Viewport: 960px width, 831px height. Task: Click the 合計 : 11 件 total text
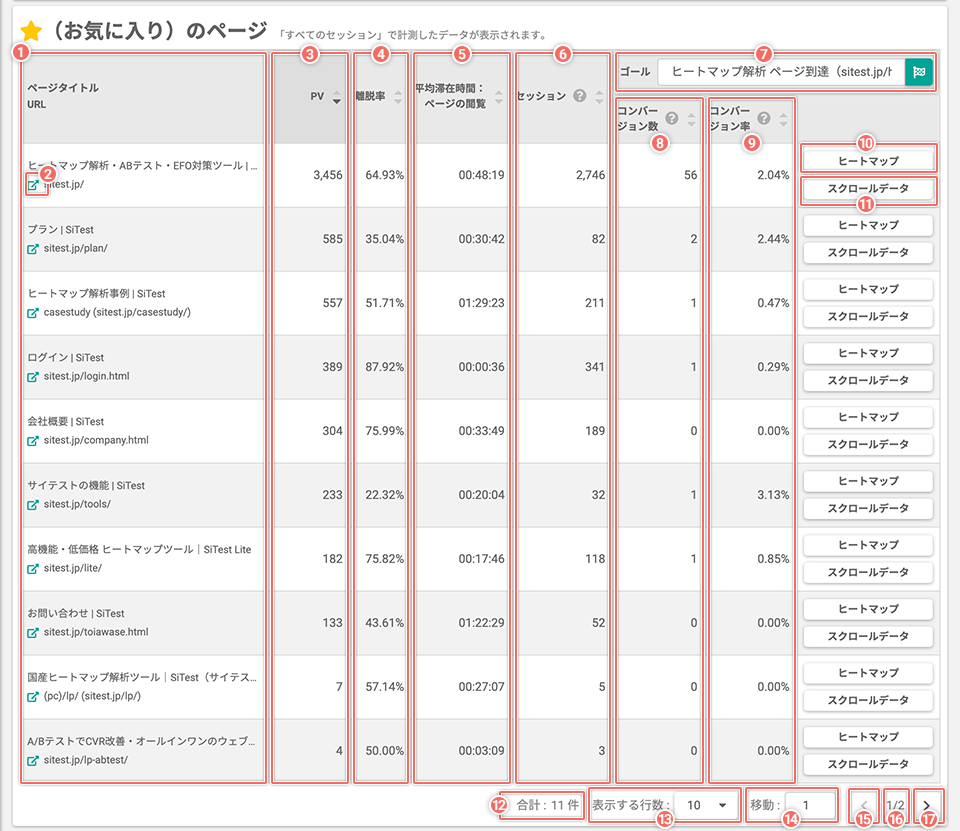click(547, 805)
